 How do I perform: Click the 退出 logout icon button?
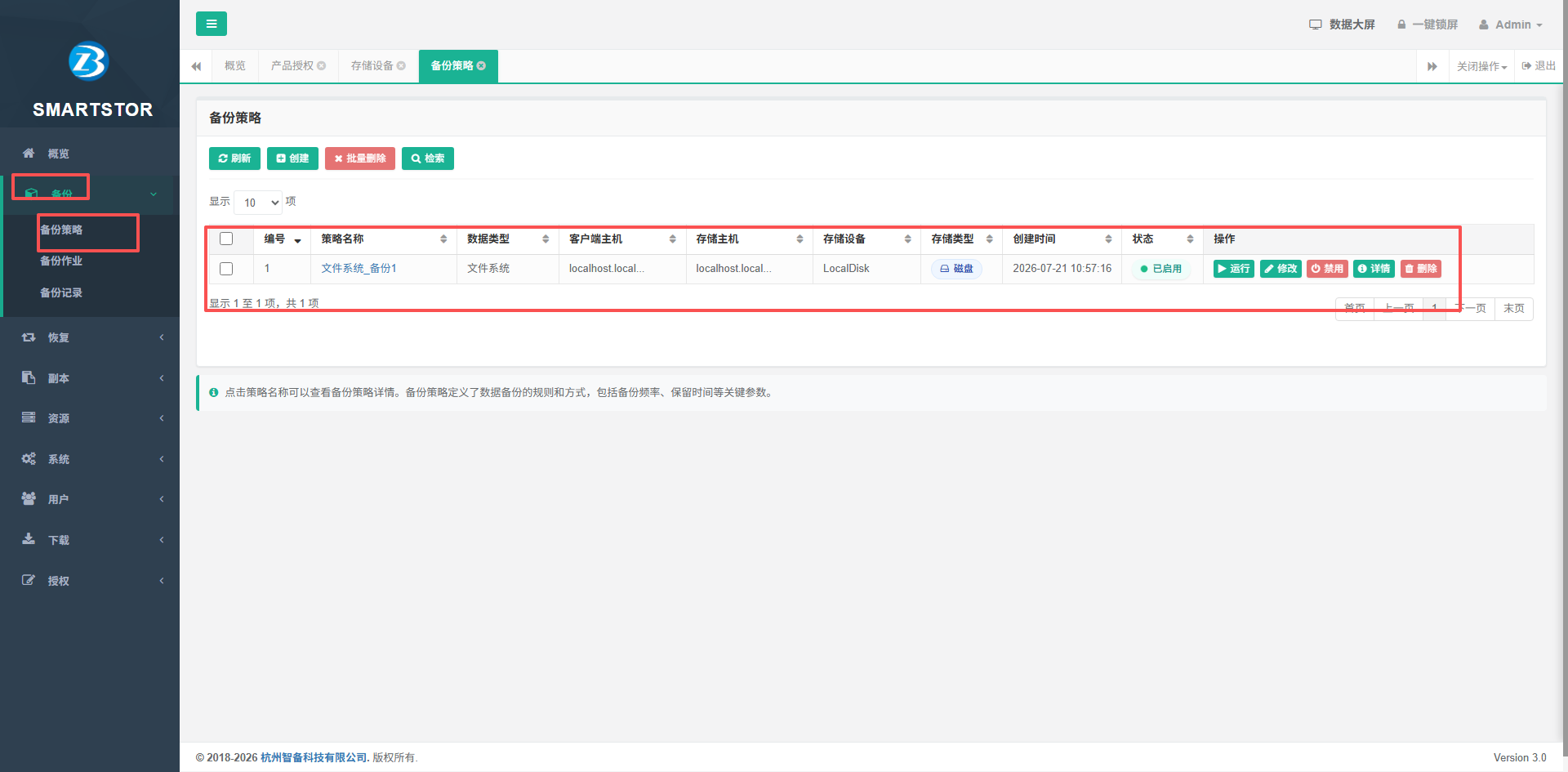pos(1539,66)
